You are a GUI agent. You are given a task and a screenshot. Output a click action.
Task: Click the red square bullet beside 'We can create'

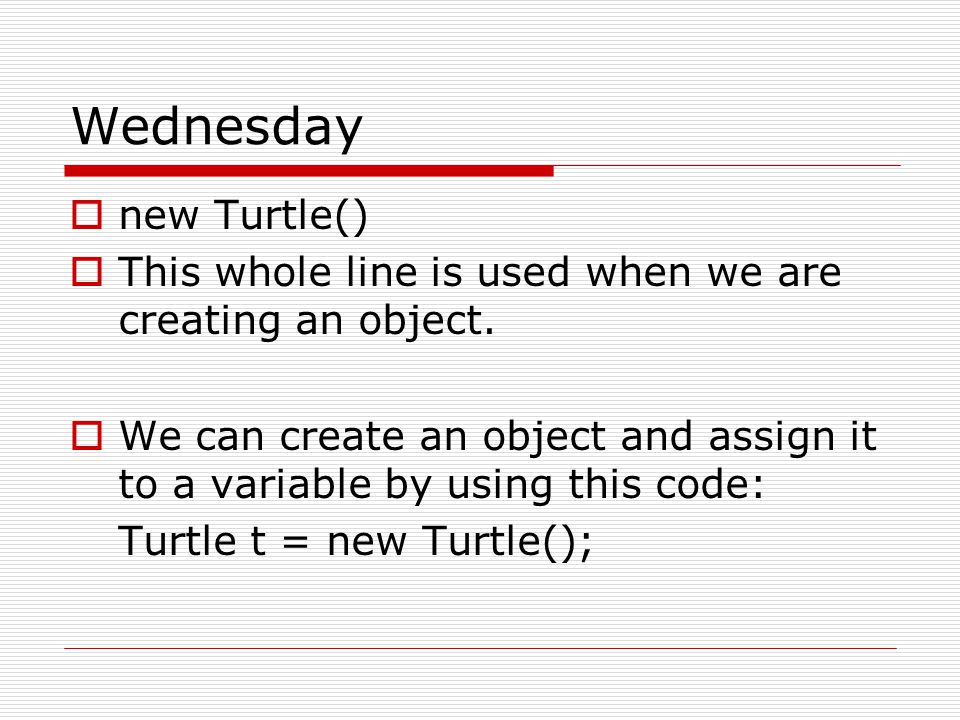87,436
